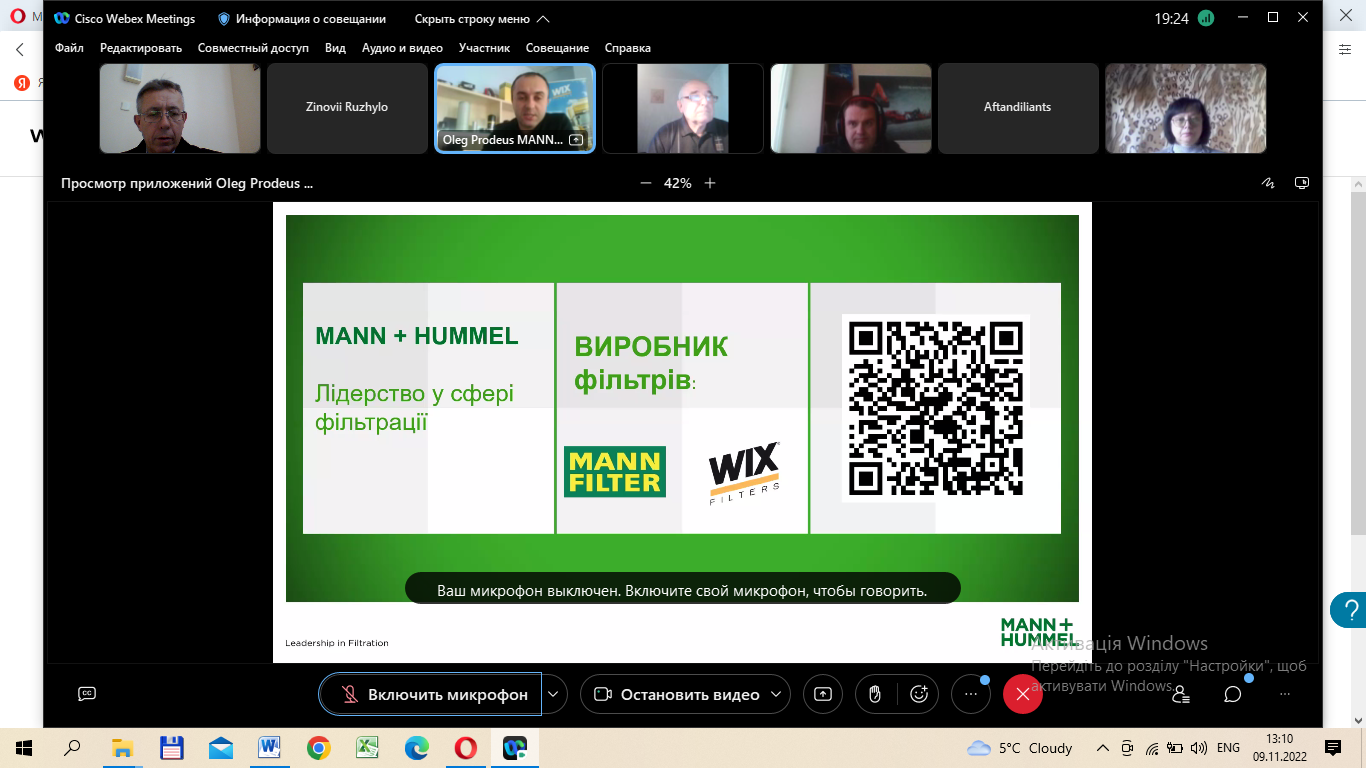Viewport: 1366px width, 768px height.
Task: Click the Включить микрофон unmute button
Action: 431,694
